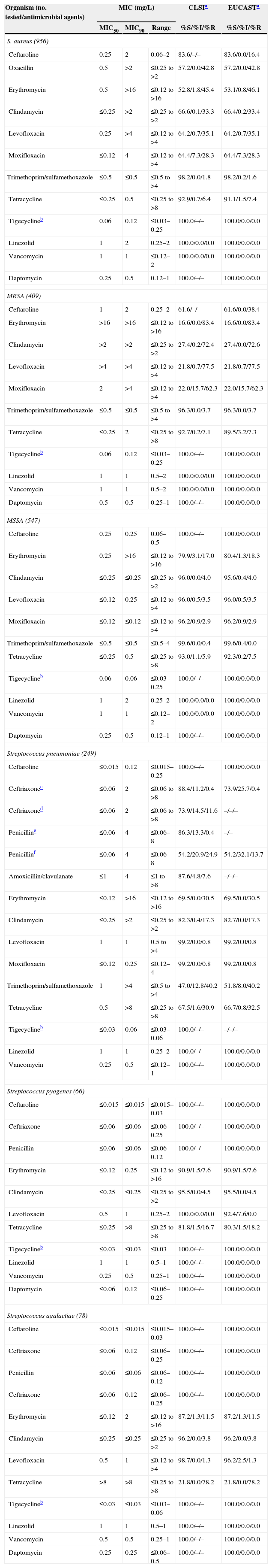Open Ceftriaxone footnote d link

click(41, 810)
